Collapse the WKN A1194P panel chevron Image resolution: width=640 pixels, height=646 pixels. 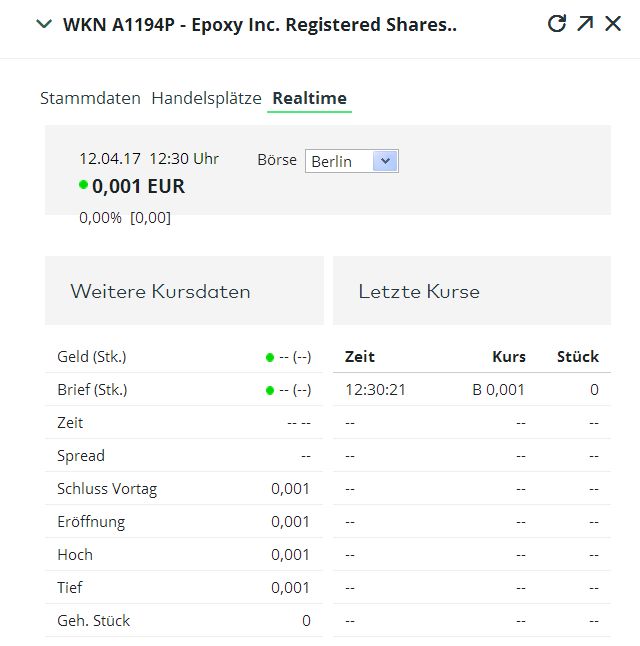coord(43,24)
